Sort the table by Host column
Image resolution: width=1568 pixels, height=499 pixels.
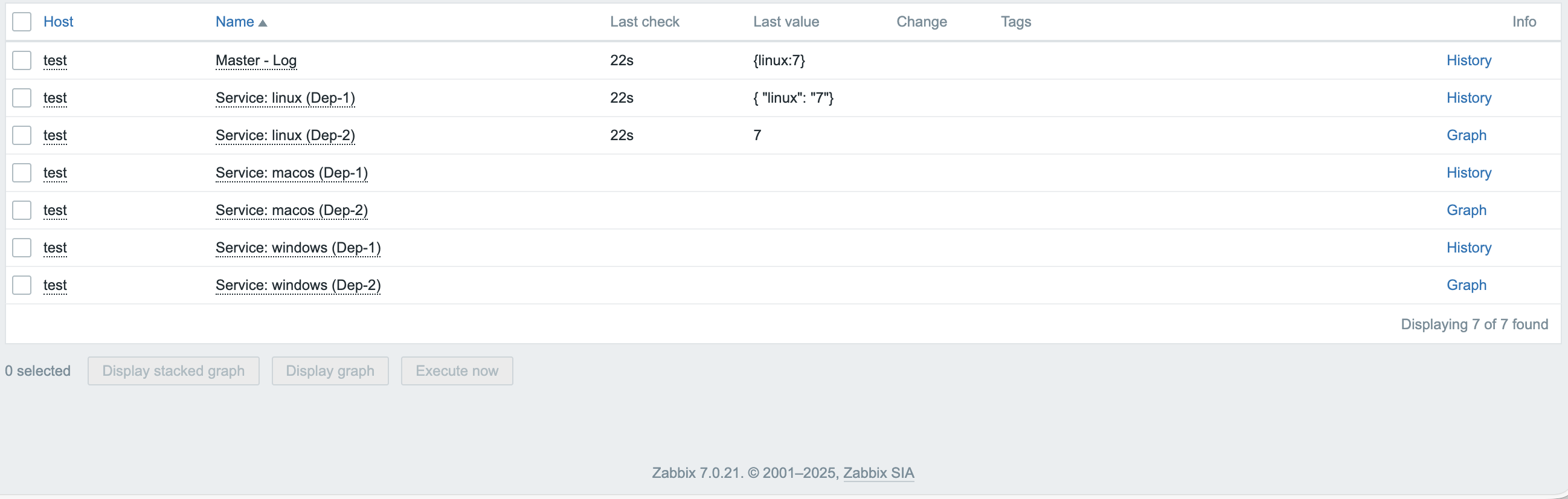click(58, 22)
